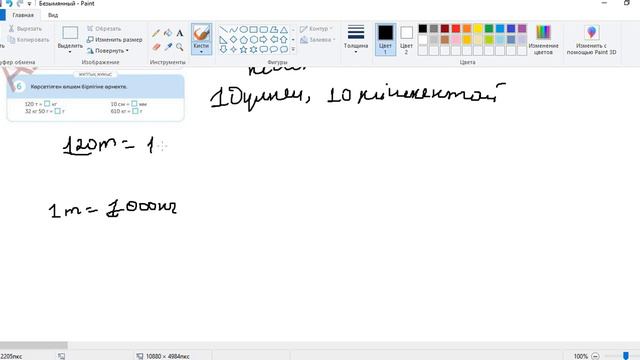Choose the five-point star shape

pyautogui.click(x=244, y=49)
